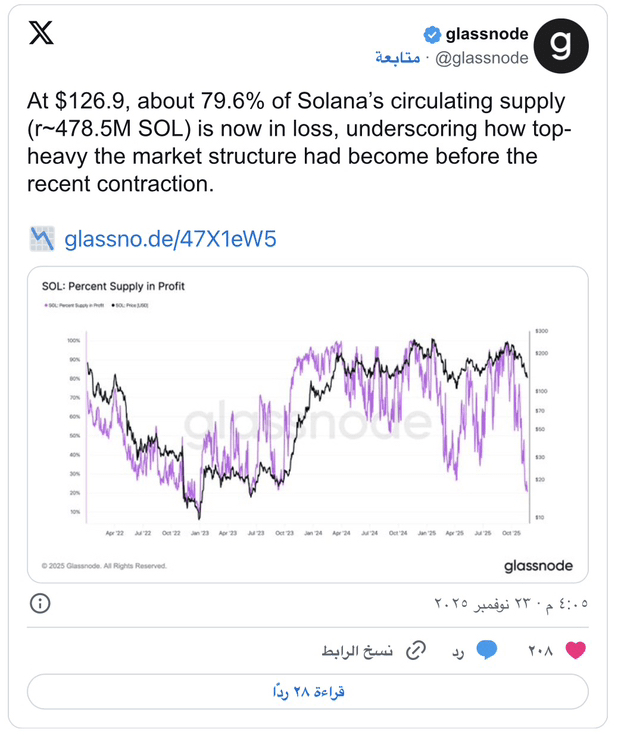Open the glassno.de/47X1eW5 link

(170, 239)
